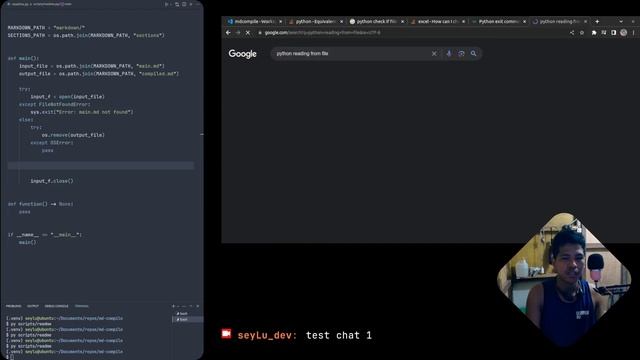Click the 'SECTIONS_PATH' assignment line
The image size is (640, 360).
click(86, 36)
